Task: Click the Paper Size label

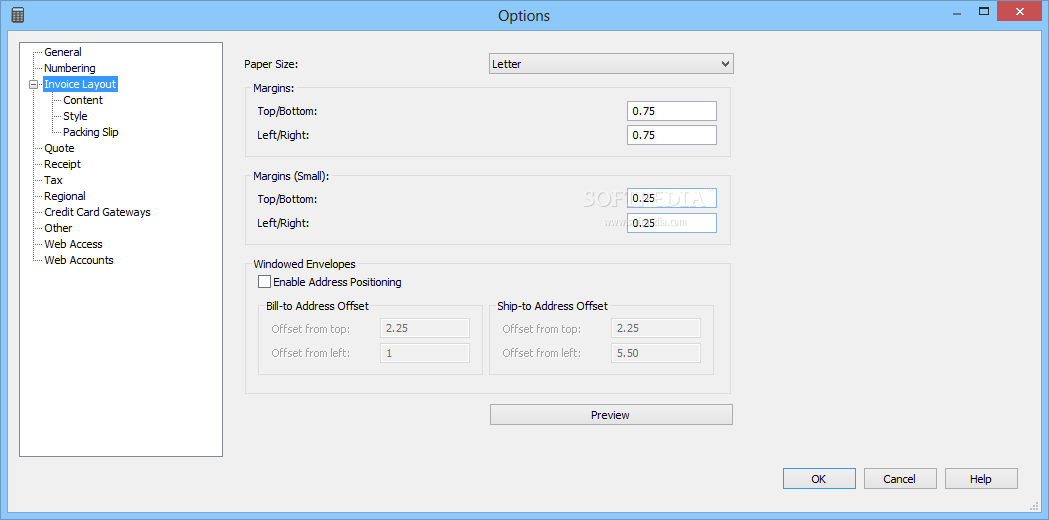Action: pos(271,65)
